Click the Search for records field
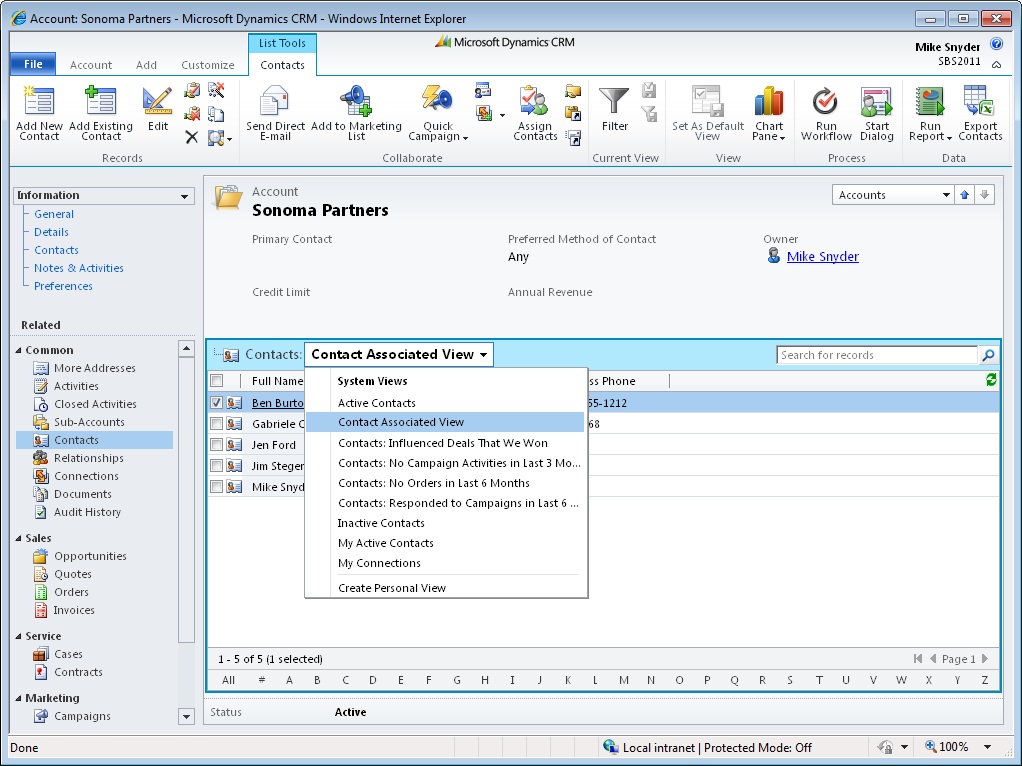Screen dimensions: 1022x766 click(x=875, y=354)
